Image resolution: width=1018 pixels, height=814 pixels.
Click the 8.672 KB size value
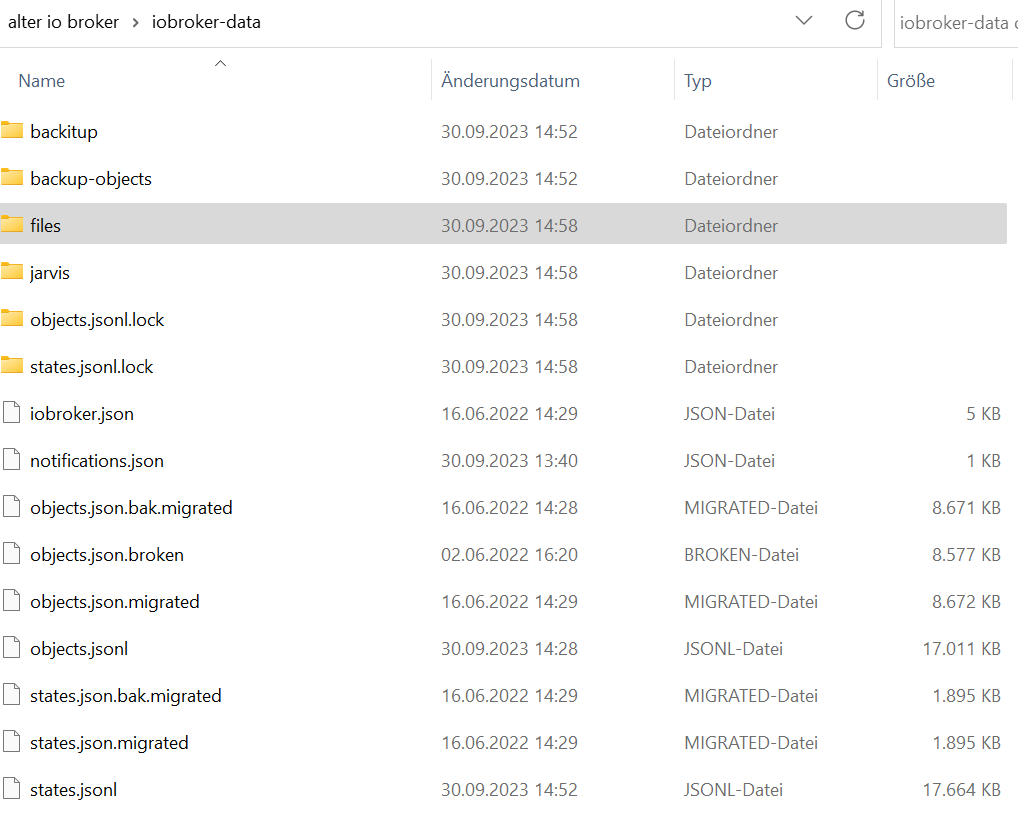[966, 602]
